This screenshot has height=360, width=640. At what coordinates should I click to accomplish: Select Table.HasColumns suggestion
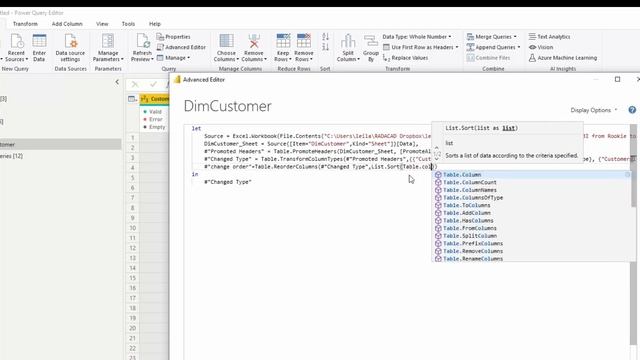pyautogui.click(x=531, y=220)
